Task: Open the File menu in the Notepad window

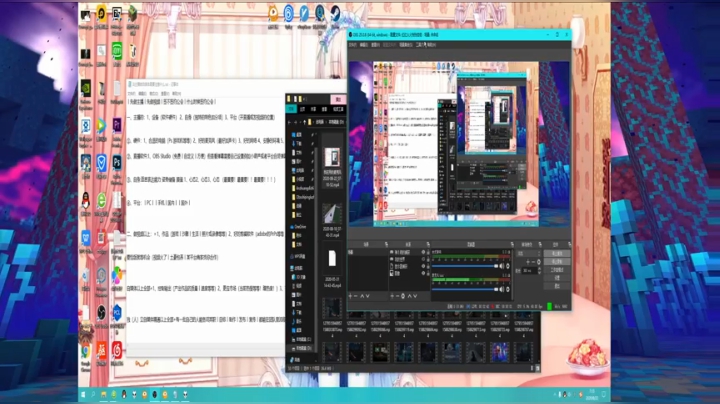Action: (x=132, y=94)
